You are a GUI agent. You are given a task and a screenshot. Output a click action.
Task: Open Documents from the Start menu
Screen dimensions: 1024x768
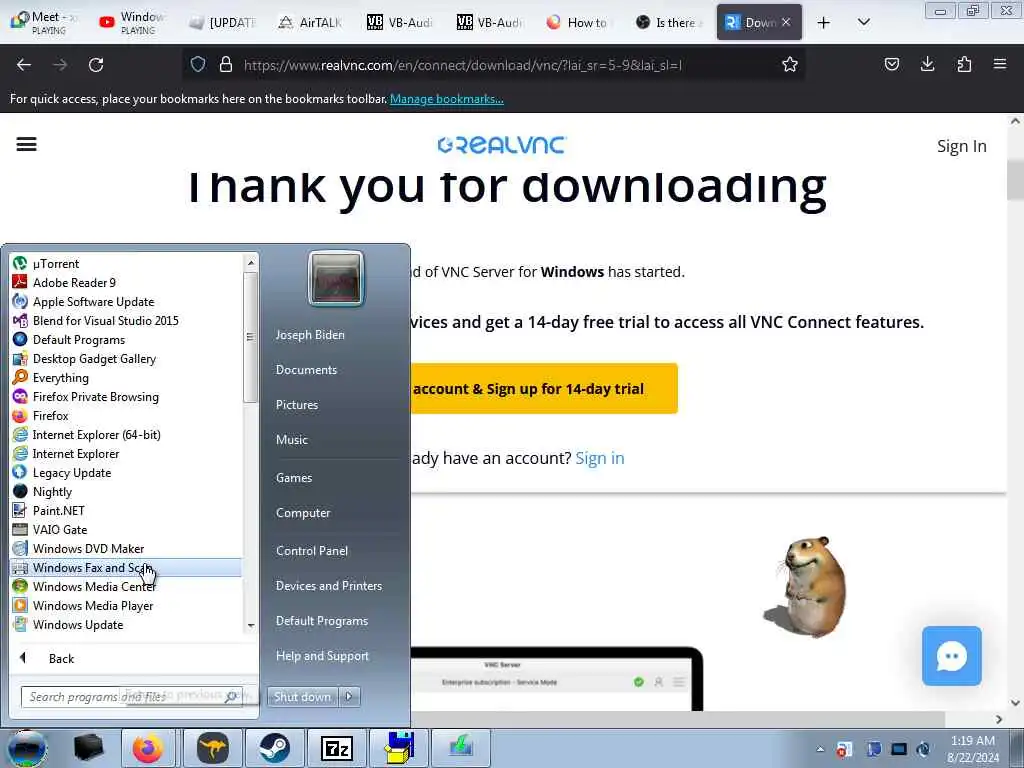coord(306,370)
